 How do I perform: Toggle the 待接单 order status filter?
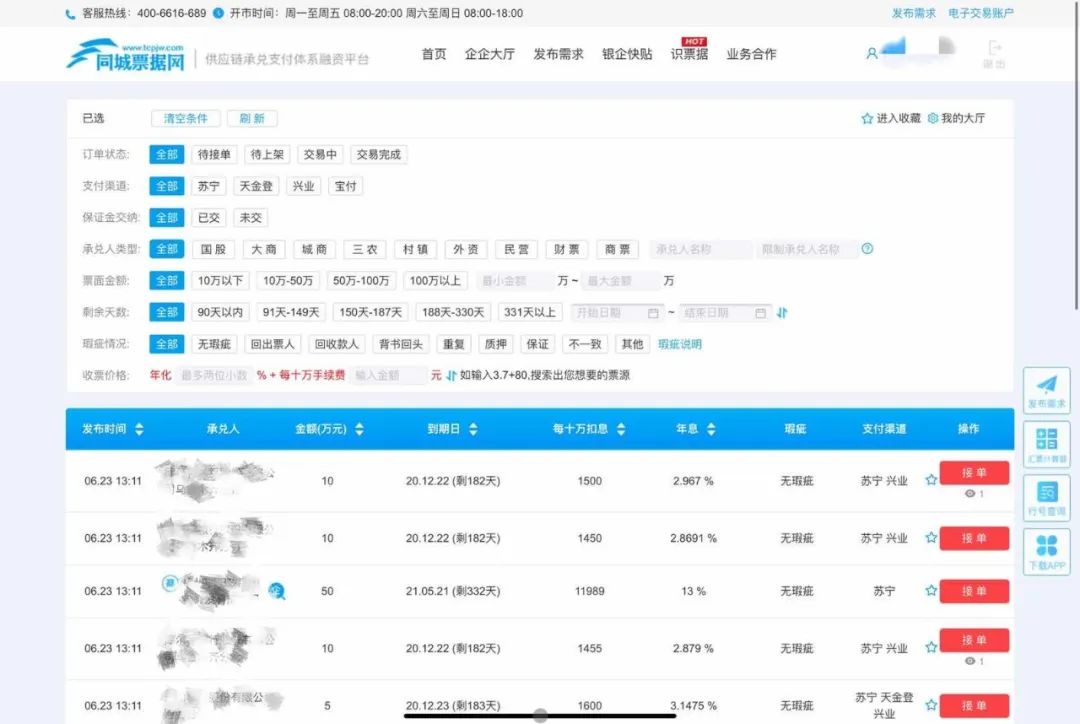[213, 154]
